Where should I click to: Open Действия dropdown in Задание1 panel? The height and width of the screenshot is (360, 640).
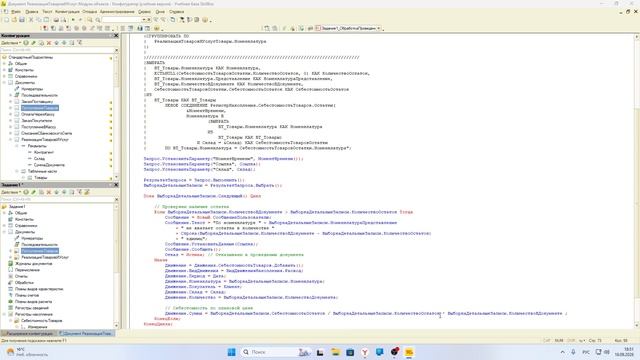pos(10,192)
